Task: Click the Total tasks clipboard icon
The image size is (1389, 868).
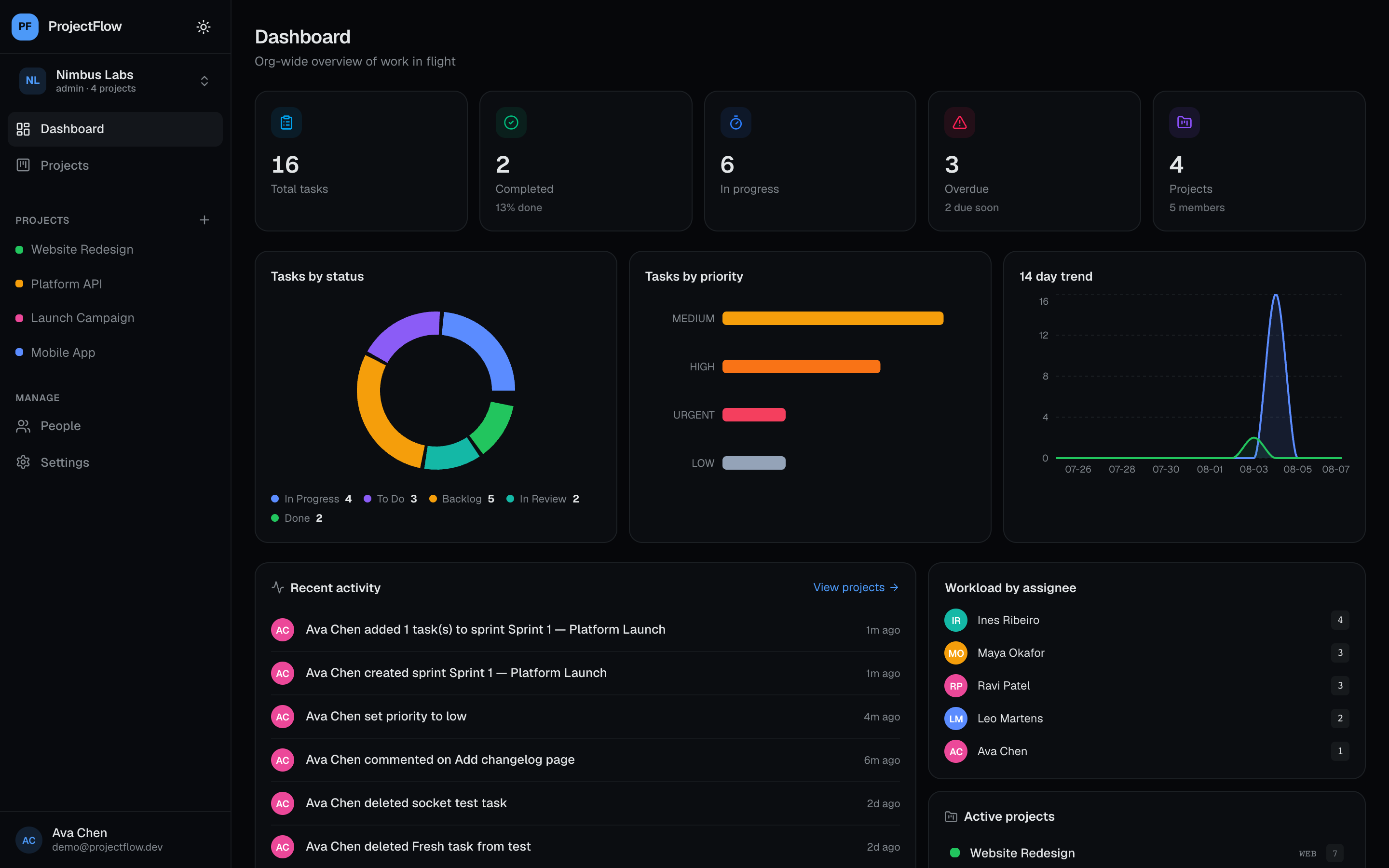Action: 286,122
